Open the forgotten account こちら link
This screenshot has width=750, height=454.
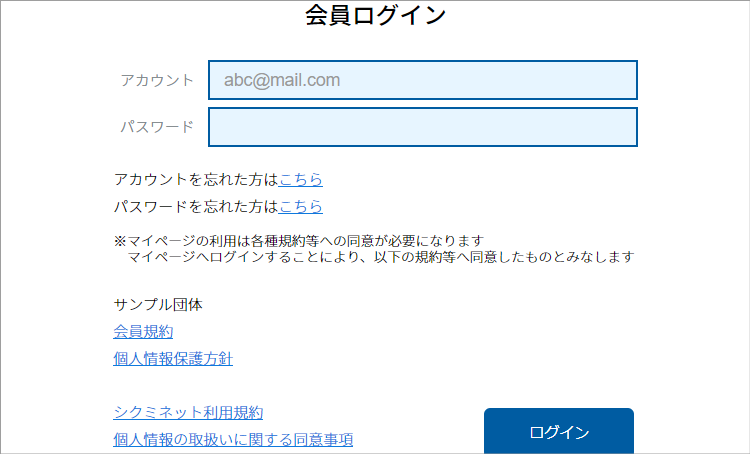[301, 180]
